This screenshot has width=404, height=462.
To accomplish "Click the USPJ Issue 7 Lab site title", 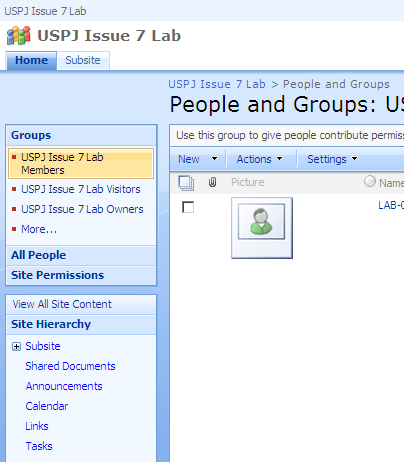I will click(x=109, y=36).
